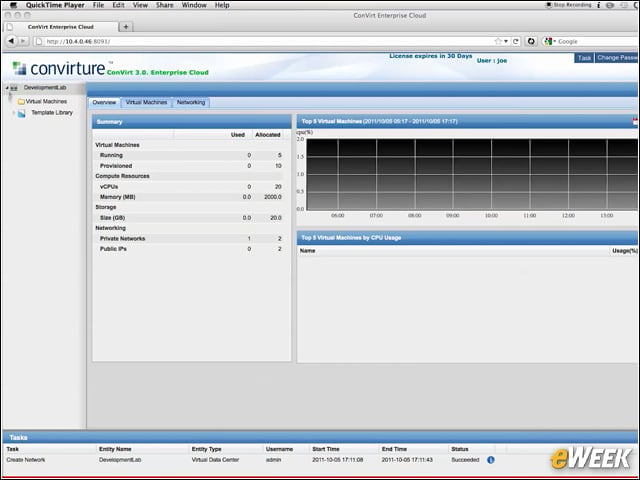This screenshot has width=640, height=480.
Task: Click the page icon in the URL field
Action: click(x=38, y=41)
